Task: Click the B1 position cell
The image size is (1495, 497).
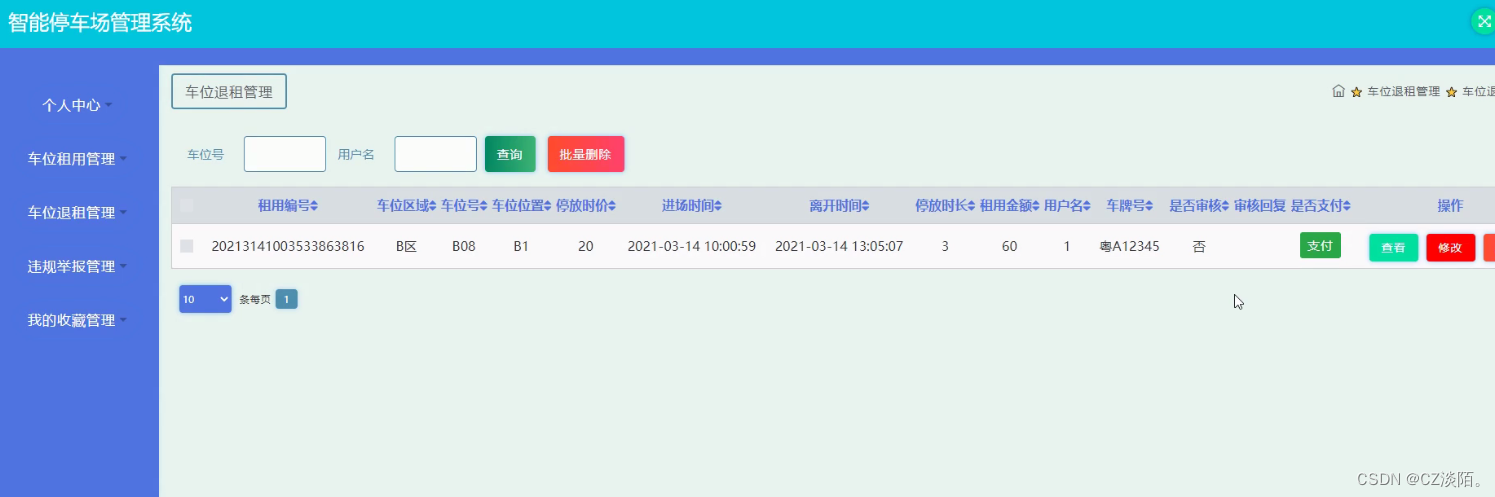Action: tap(521, 246)
